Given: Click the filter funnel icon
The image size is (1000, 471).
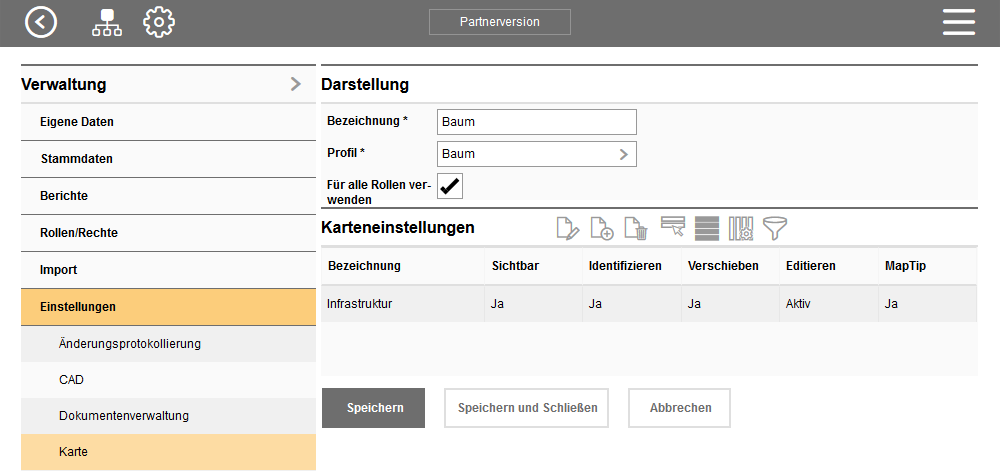Looking at the screenshot, I should (x=775, y=228).
